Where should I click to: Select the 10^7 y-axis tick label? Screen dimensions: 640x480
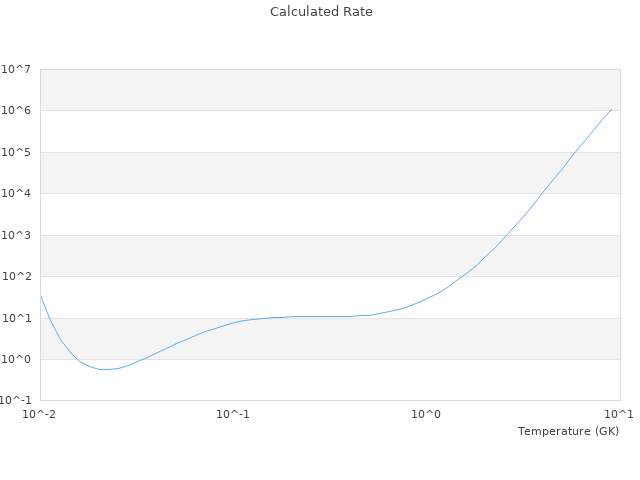(16, 69)
